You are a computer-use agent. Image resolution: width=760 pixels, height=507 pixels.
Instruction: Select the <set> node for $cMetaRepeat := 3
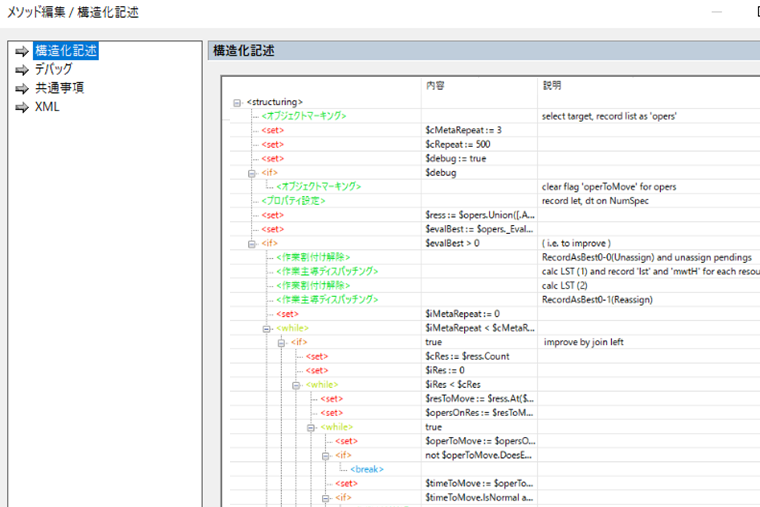click(272, 130)
